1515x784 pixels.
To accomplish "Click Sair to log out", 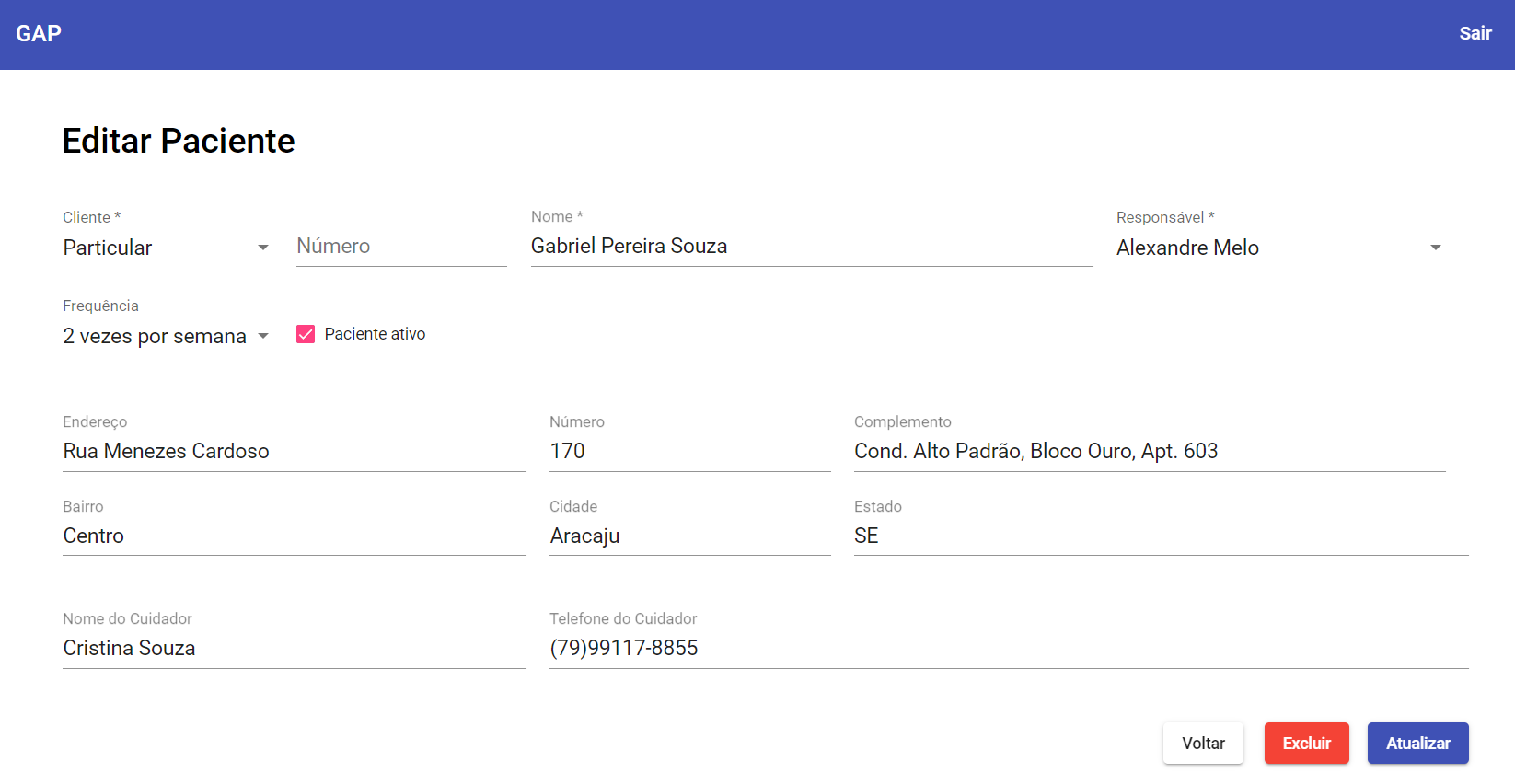I will coord(1475,34).
